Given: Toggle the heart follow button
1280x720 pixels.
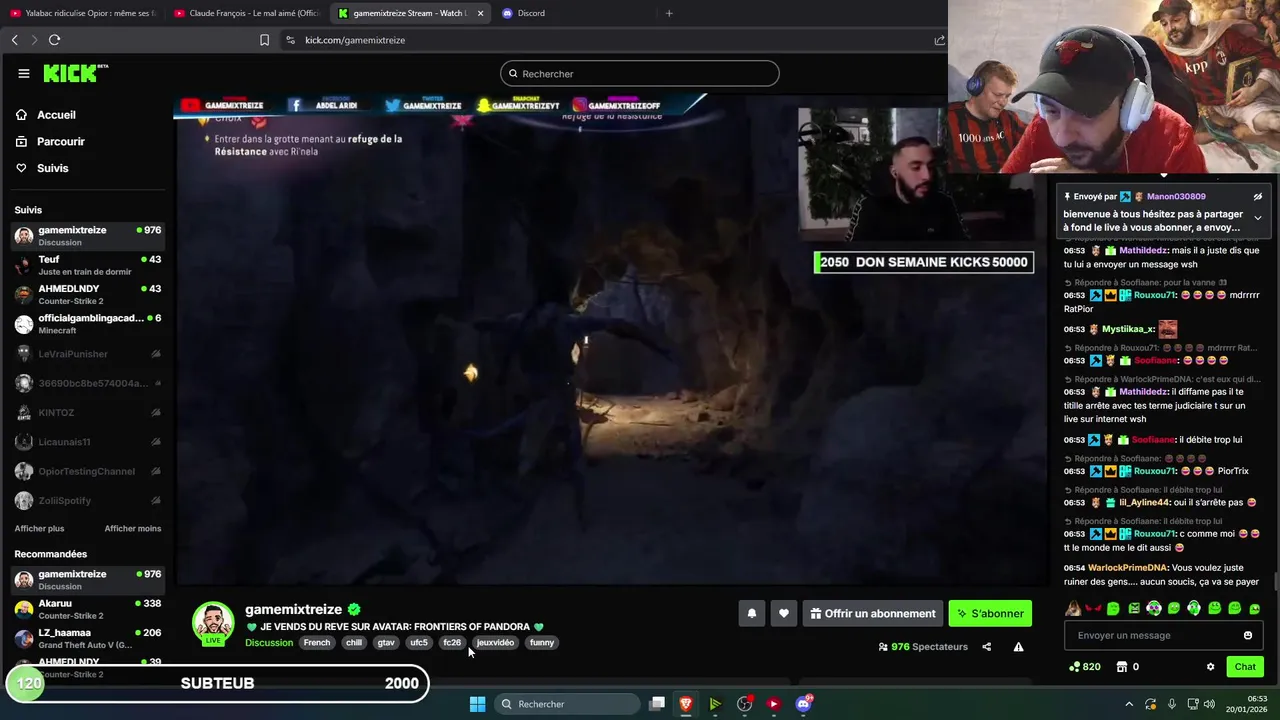Looking at the screenshot, I should 784,613.
